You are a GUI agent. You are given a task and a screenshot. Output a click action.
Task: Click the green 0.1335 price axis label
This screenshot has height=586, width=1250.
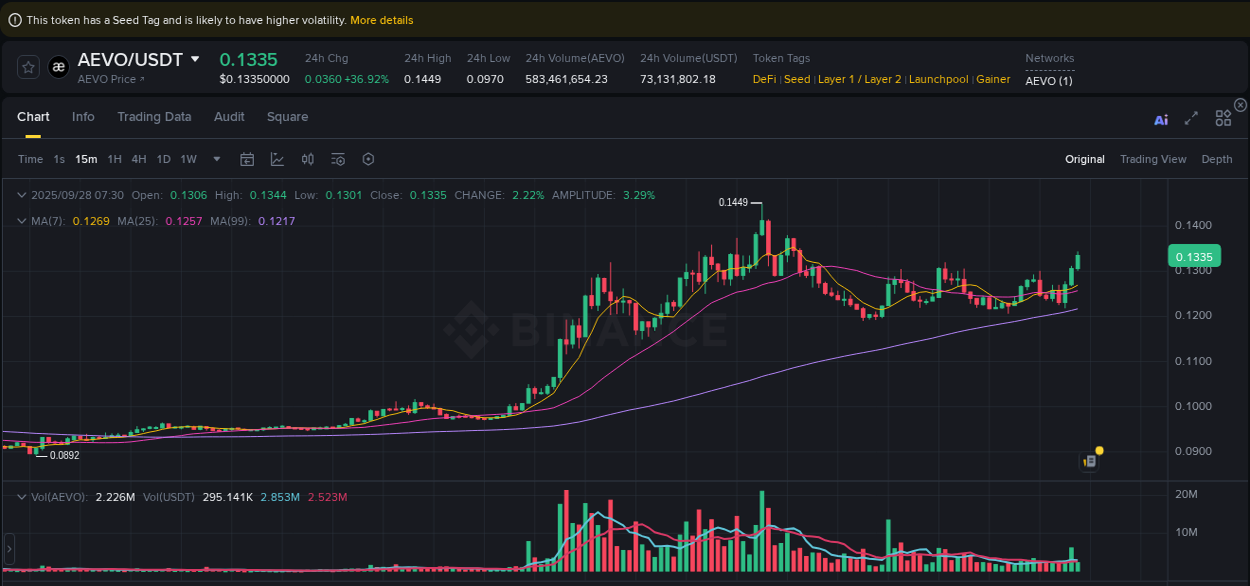[x=1194, y=256]
